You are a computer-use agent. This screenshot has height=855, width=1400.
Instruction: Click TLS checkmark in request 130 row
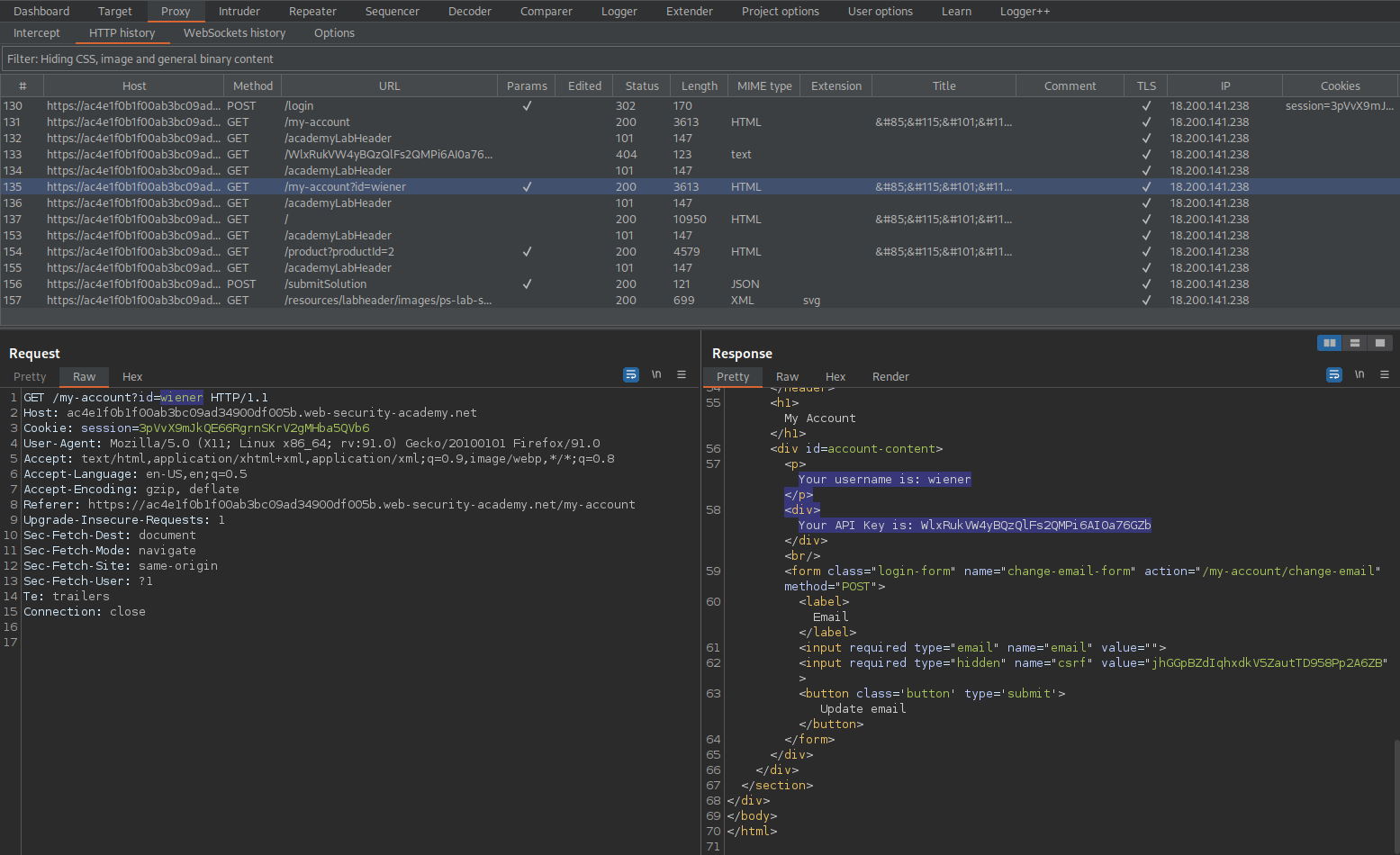click(1146, 106)
